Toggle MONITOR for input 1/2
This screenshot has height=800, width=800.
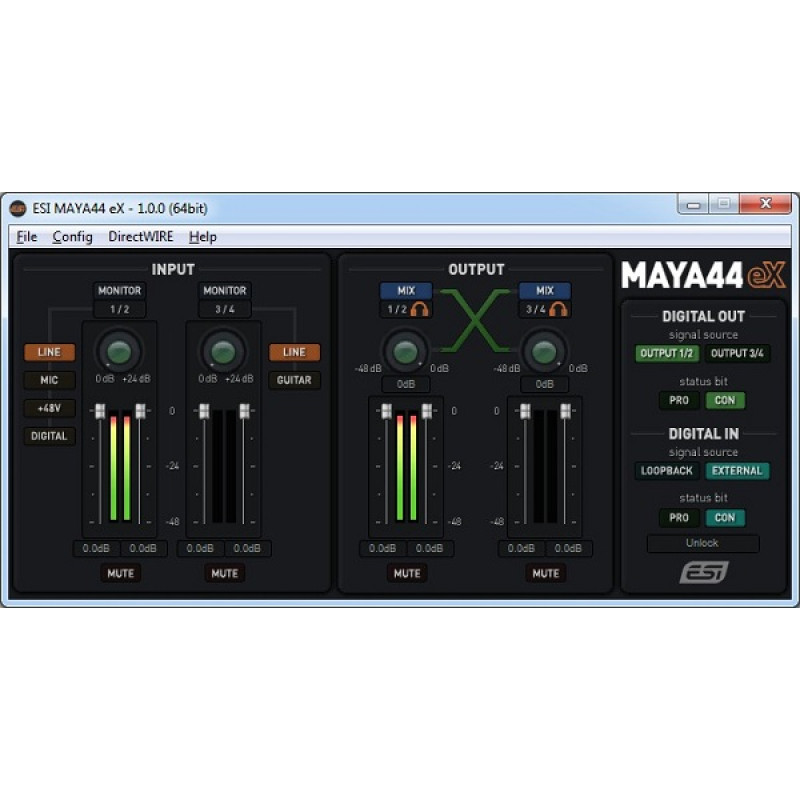119,290
